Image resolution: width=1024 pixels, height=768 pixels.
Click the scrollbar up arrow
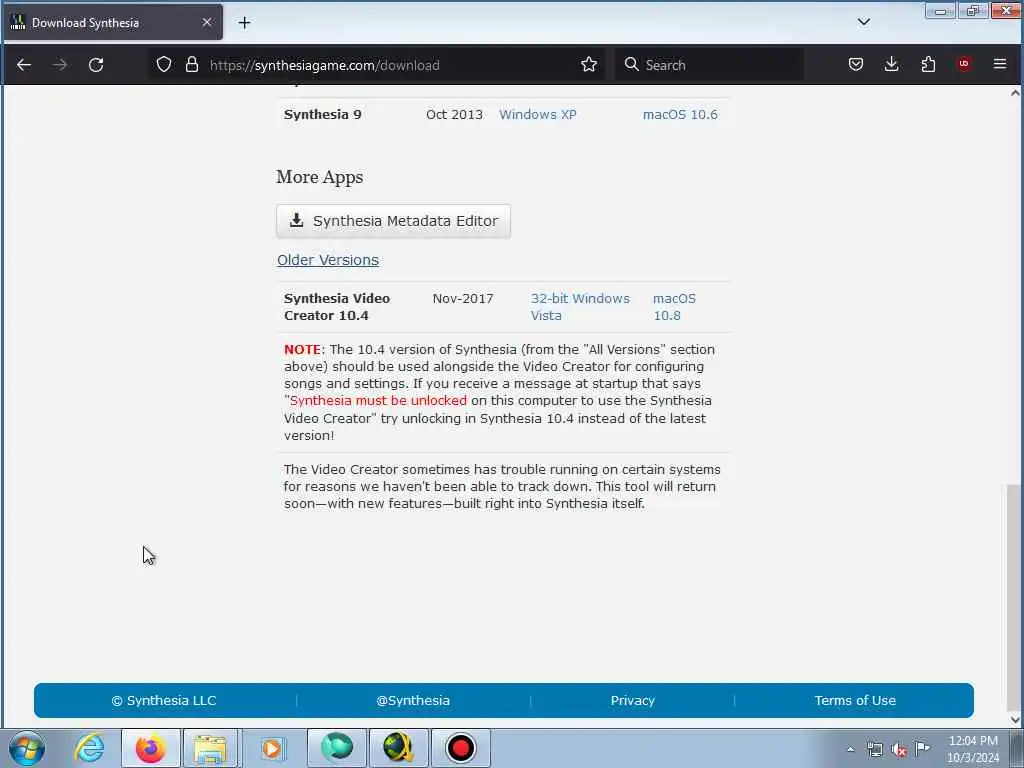[1014, 93]
